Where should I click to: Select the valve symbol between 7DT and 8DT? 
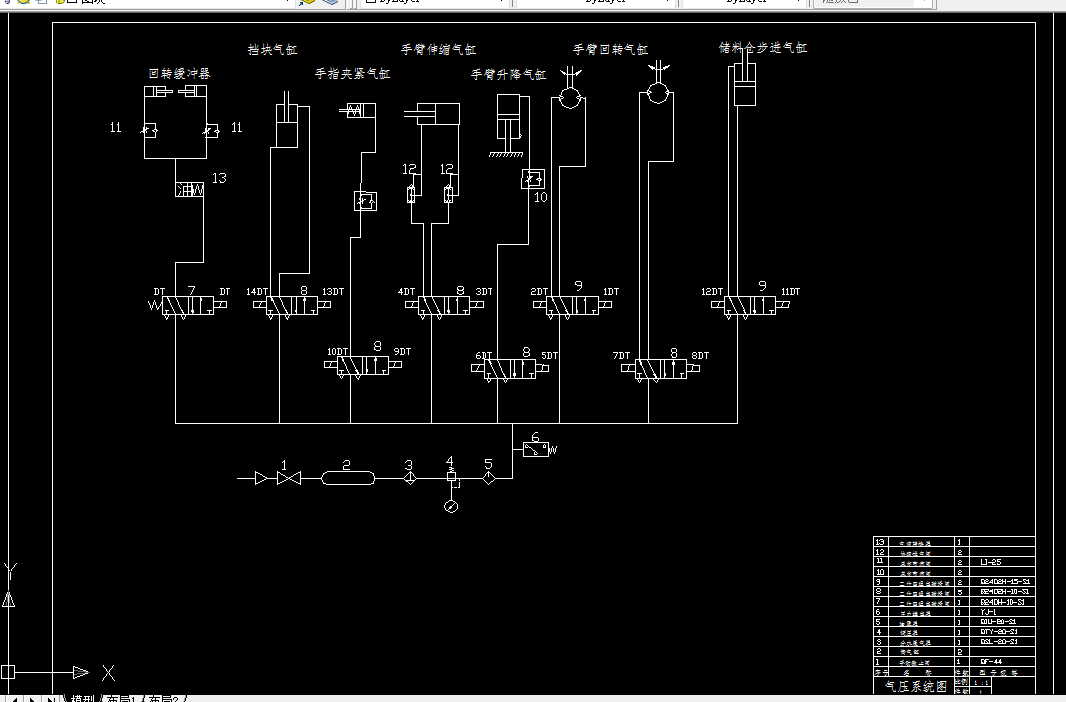pos(660,370)
